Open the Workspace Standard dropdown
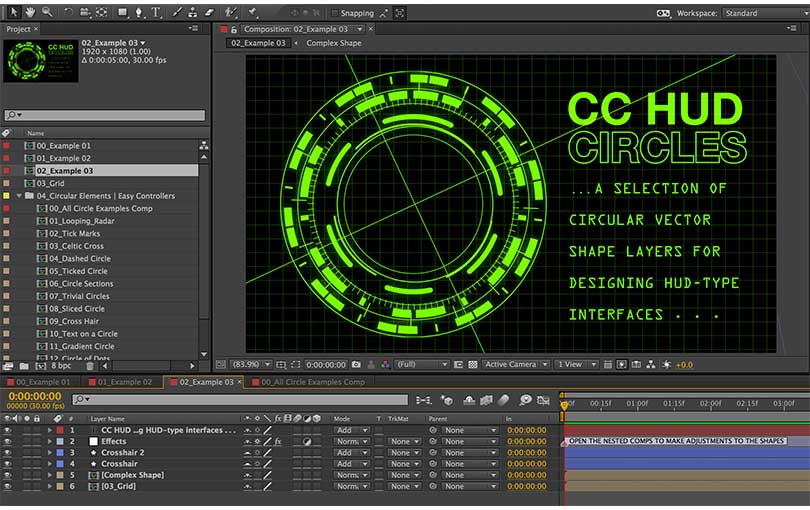 [x=765, y=13]
